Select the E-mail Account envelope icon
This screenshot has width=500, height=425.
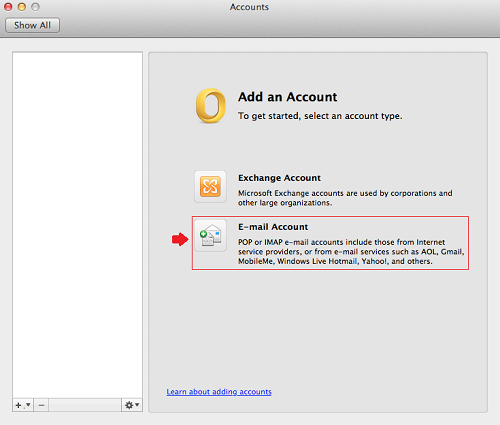[x=210, y=235]
